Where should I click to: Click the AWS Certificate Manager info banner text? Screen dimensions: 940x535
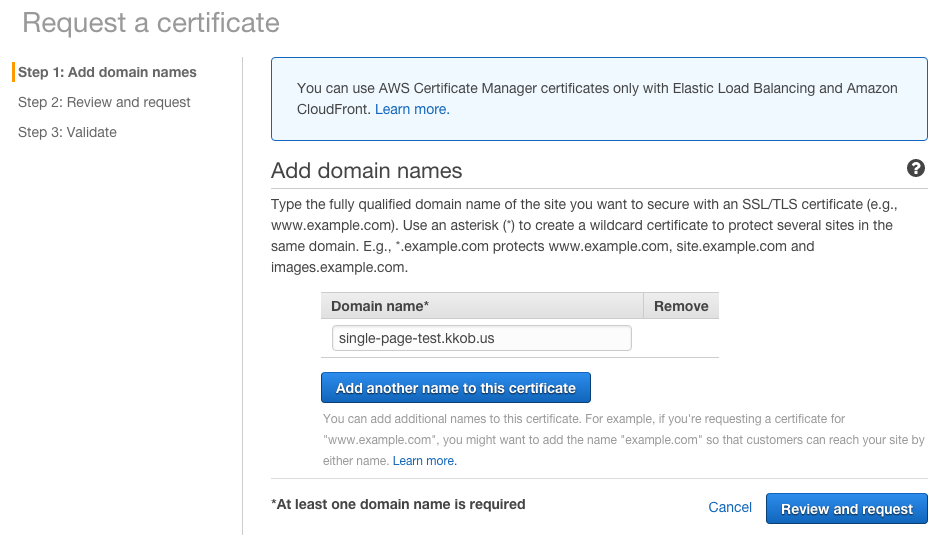click(x=597, y=89)
